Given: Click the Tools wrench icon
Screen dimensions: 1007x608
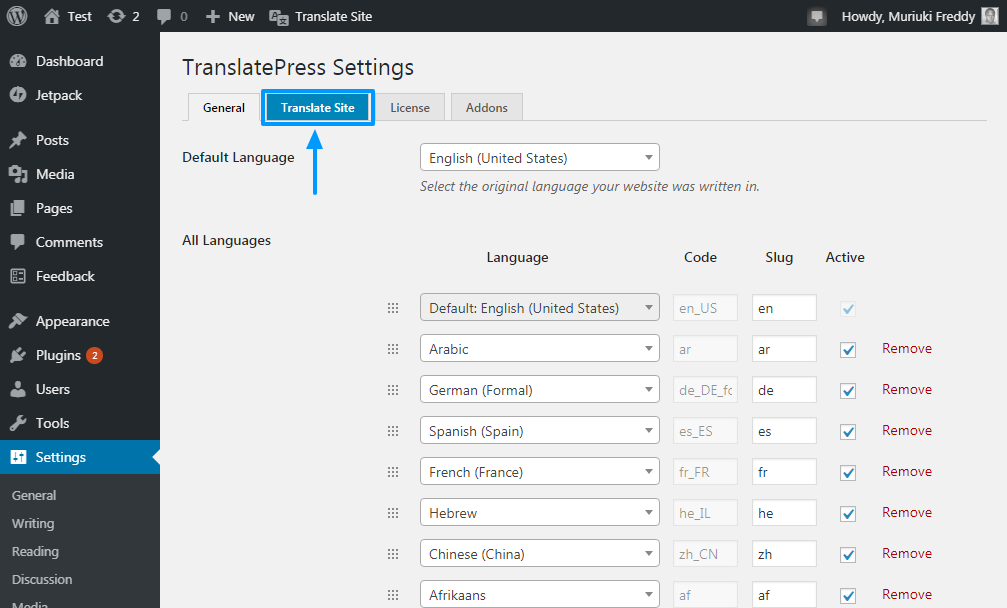Looking at the screenshot, I should pyautogui.click(x=18, y=423).
